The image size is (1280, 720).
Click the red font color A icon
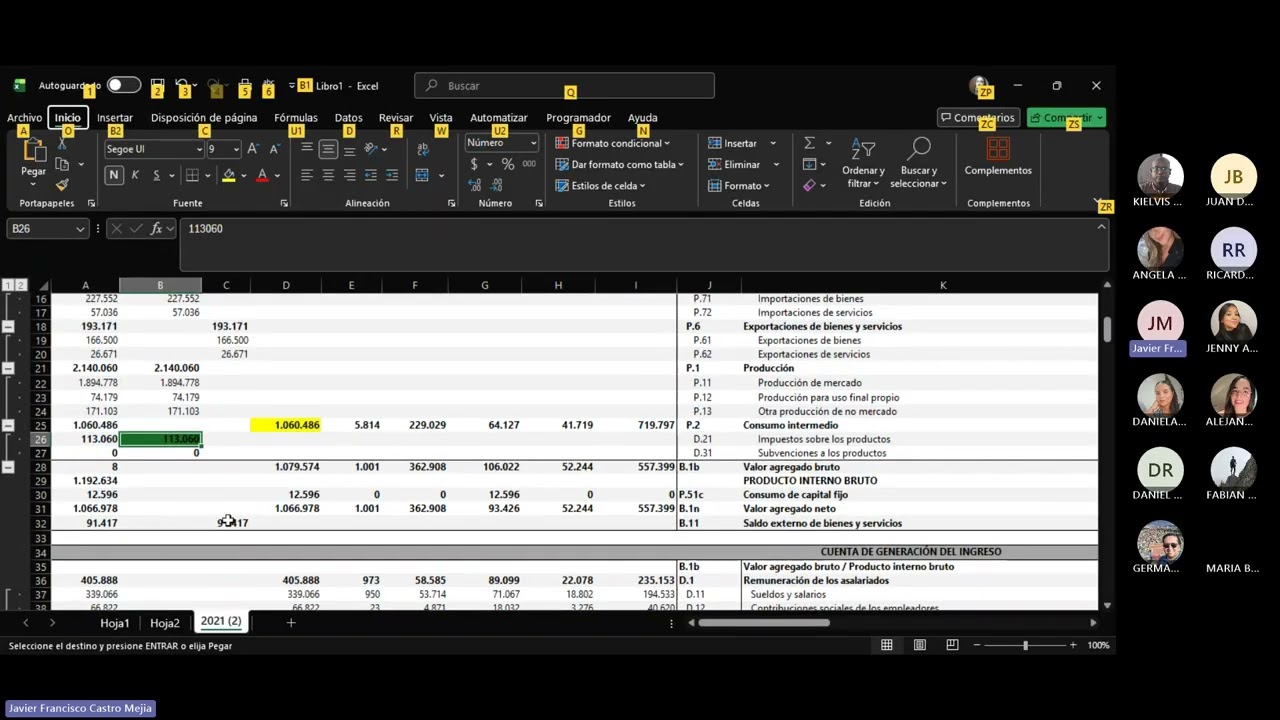(262, 175)
